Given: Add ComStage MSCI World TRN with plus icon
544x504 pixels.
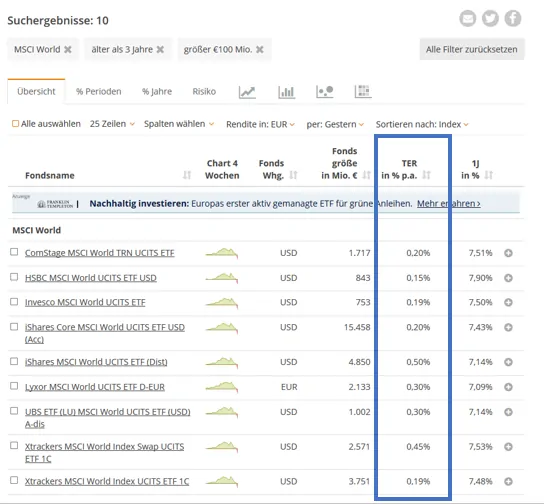Looking at the screenshot, I should pyautogui.click(x=508, y=253).
